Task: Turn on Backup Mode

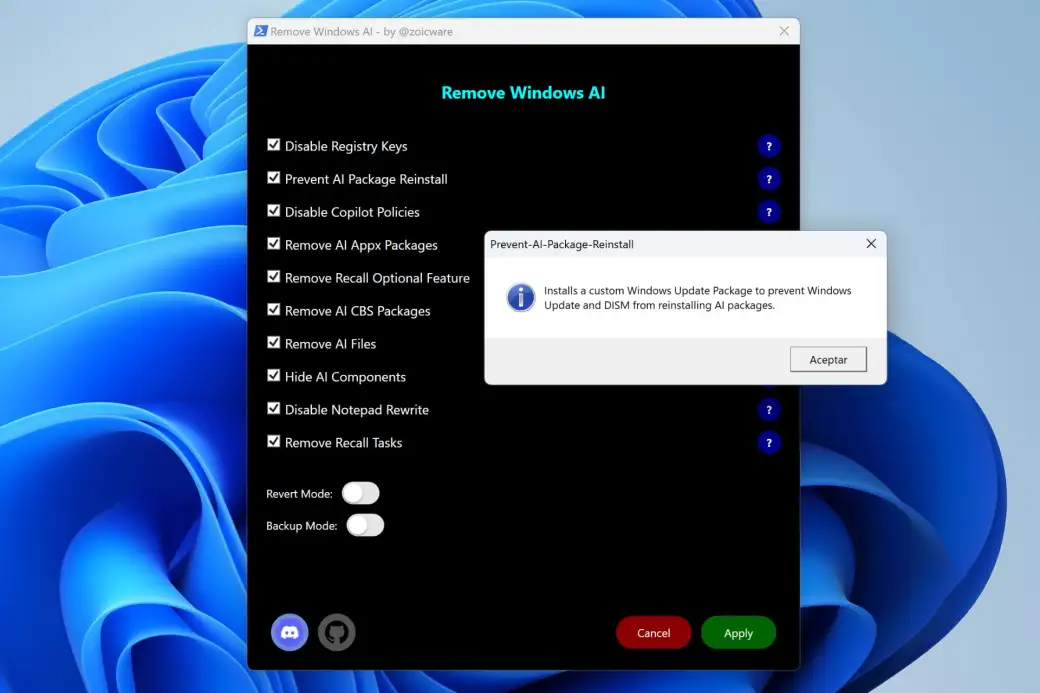Action: coord(365,525)
